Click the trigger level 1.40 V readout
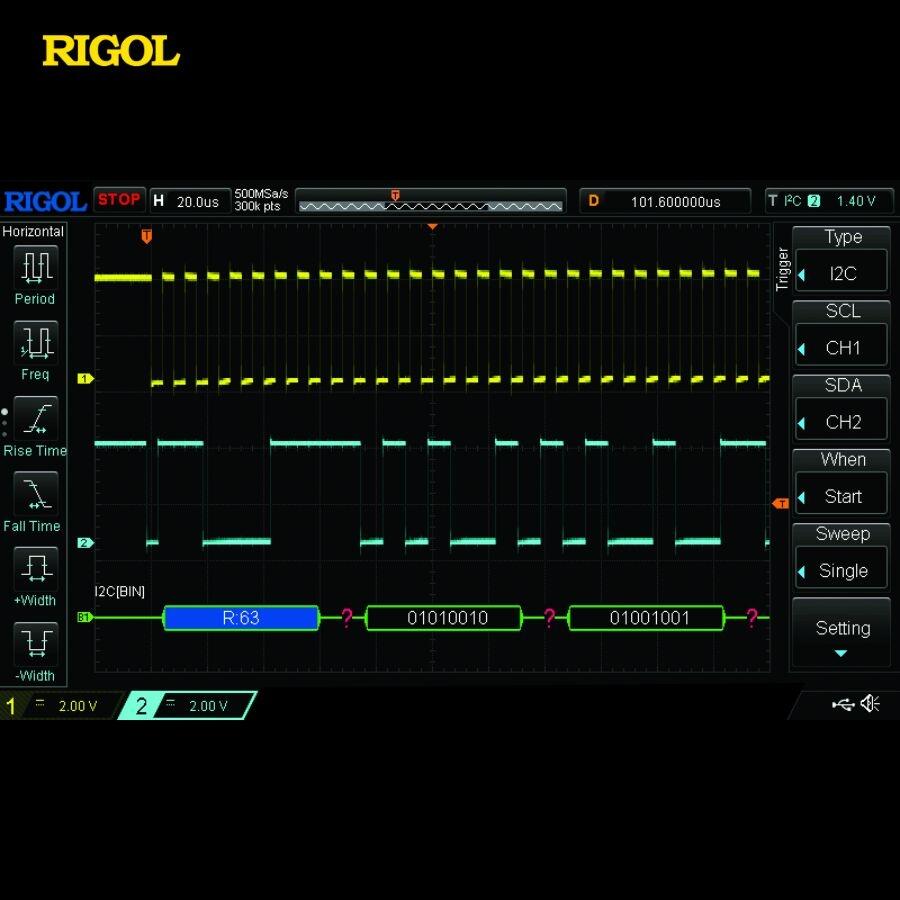The image size is (900, 900). tap(855, 201)
